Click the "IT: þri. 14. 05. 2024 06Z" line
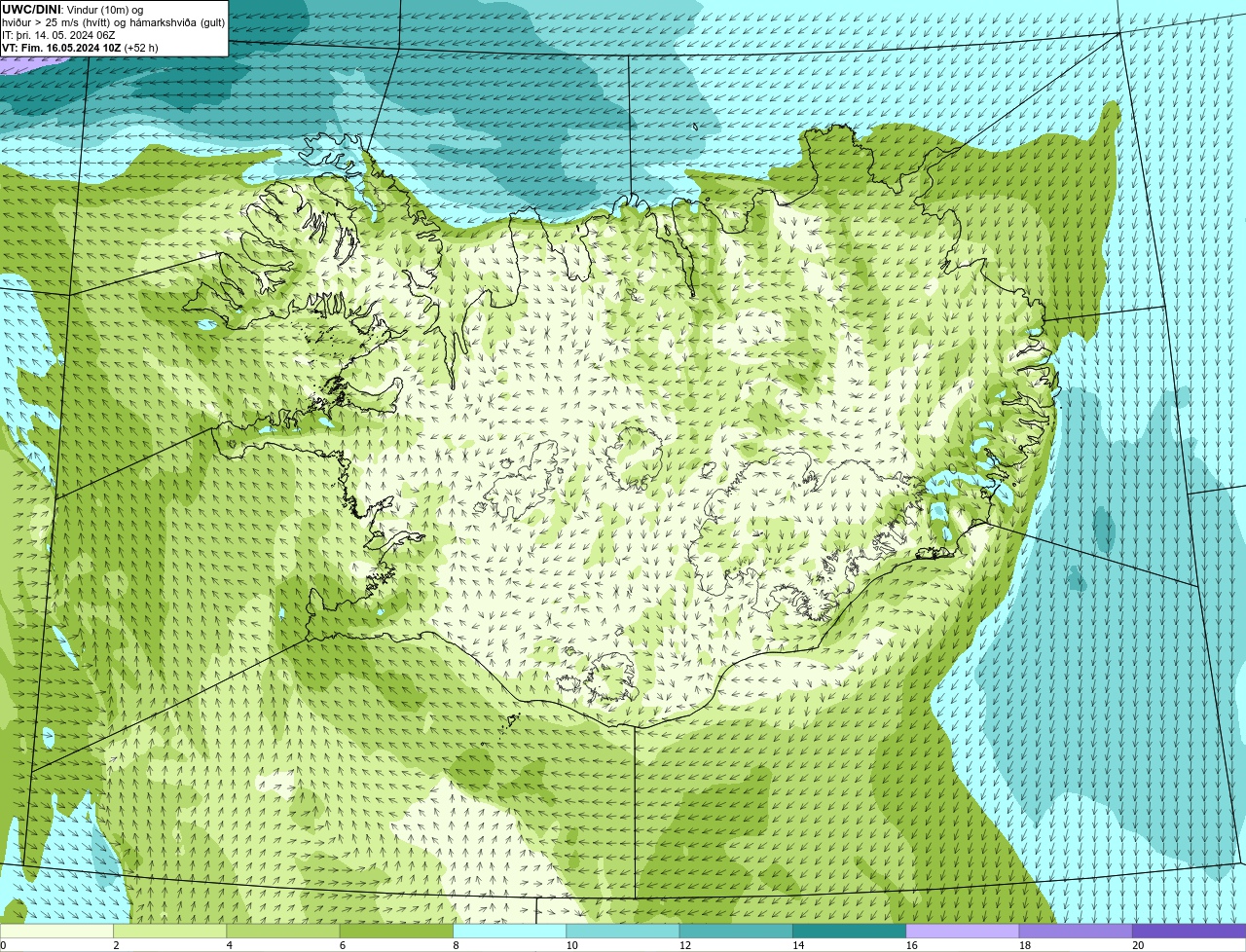This screenshot has height=952, width=1246. tap(58, 35)
